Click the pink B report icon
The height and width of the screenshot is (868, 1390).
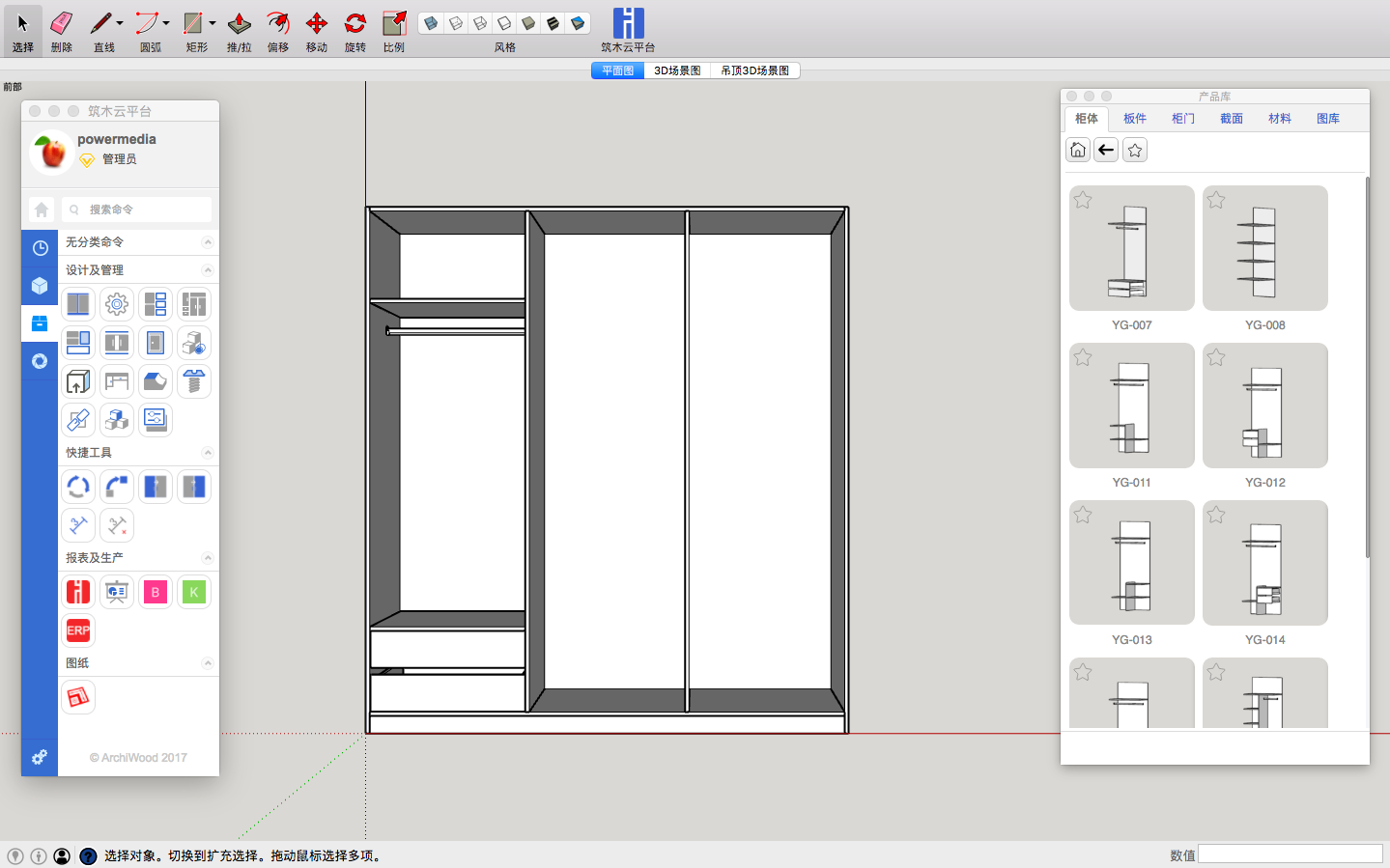click(156, 592)
